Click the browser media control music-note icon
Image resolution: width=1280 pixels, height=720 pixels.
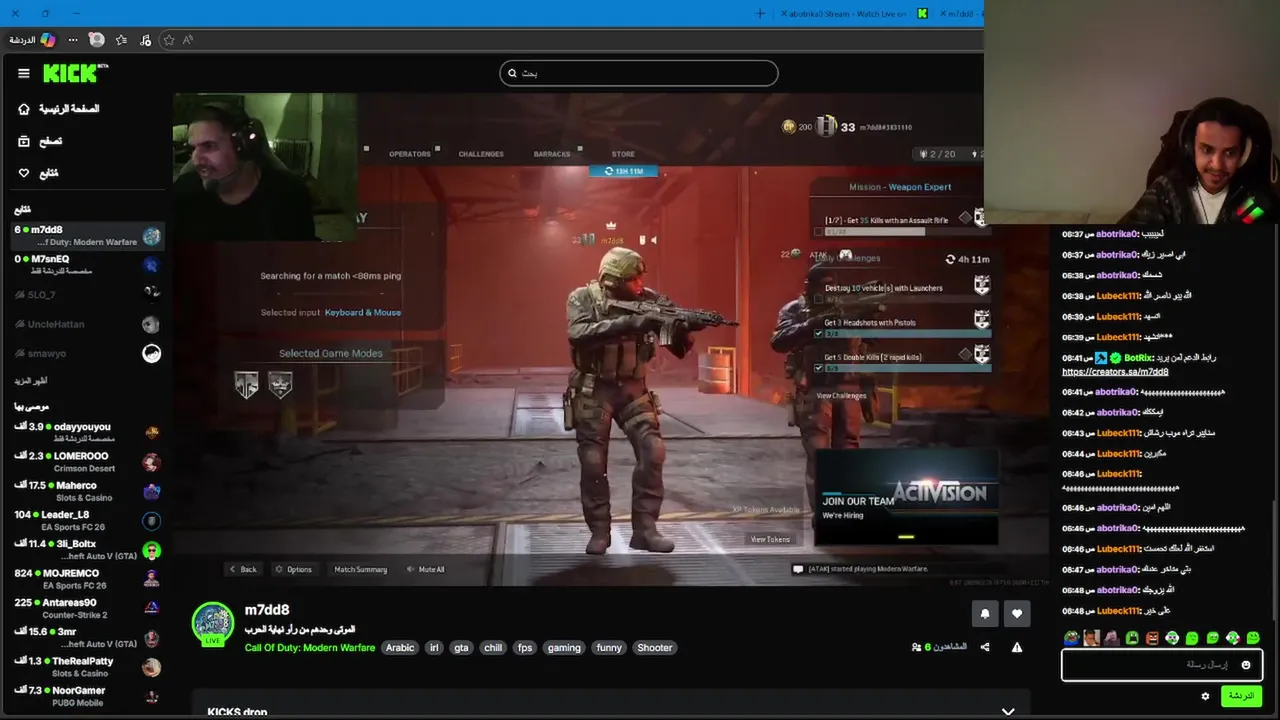coord(146,40)
